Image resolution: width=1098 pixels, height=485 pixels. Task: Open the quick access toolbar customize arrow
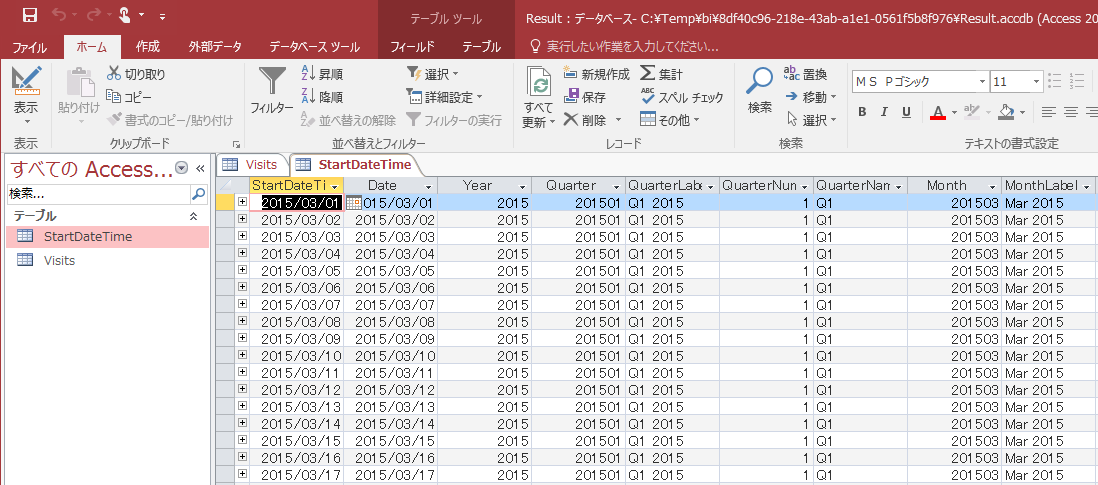[x=162, y=15]
